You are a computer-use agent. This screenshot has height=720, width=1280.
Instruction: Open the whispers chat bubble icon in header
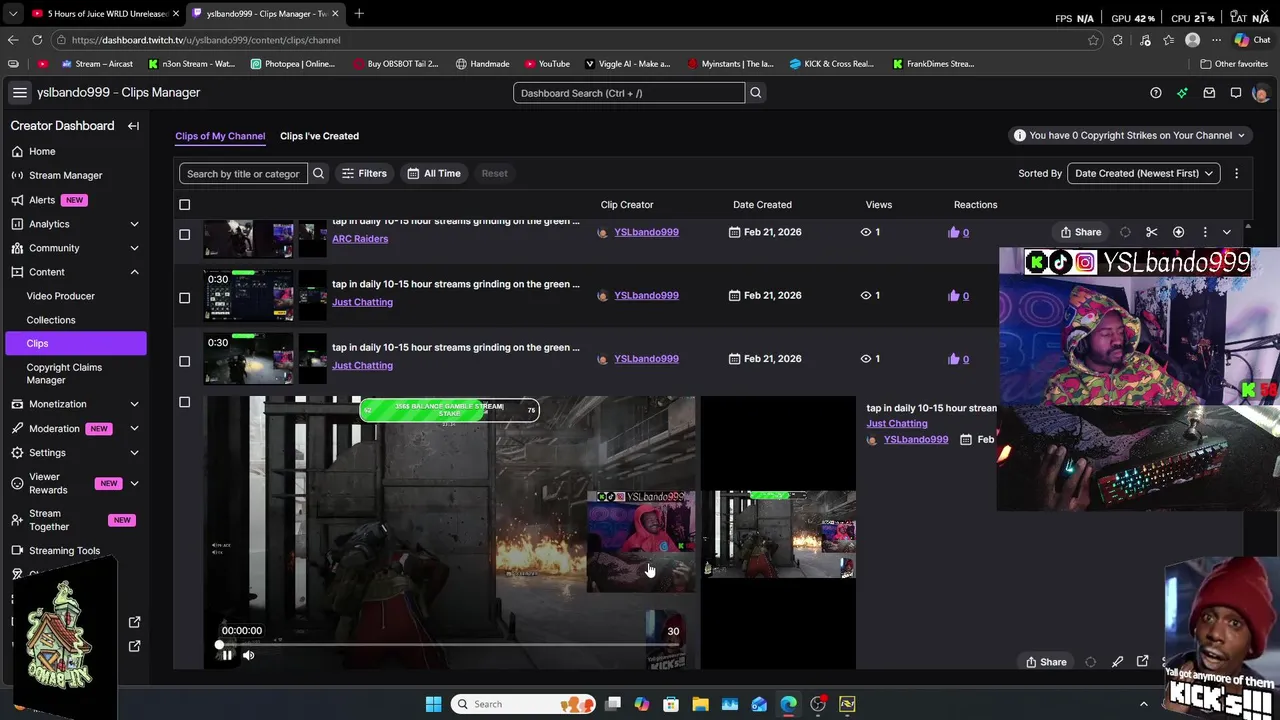point(1236,93)
